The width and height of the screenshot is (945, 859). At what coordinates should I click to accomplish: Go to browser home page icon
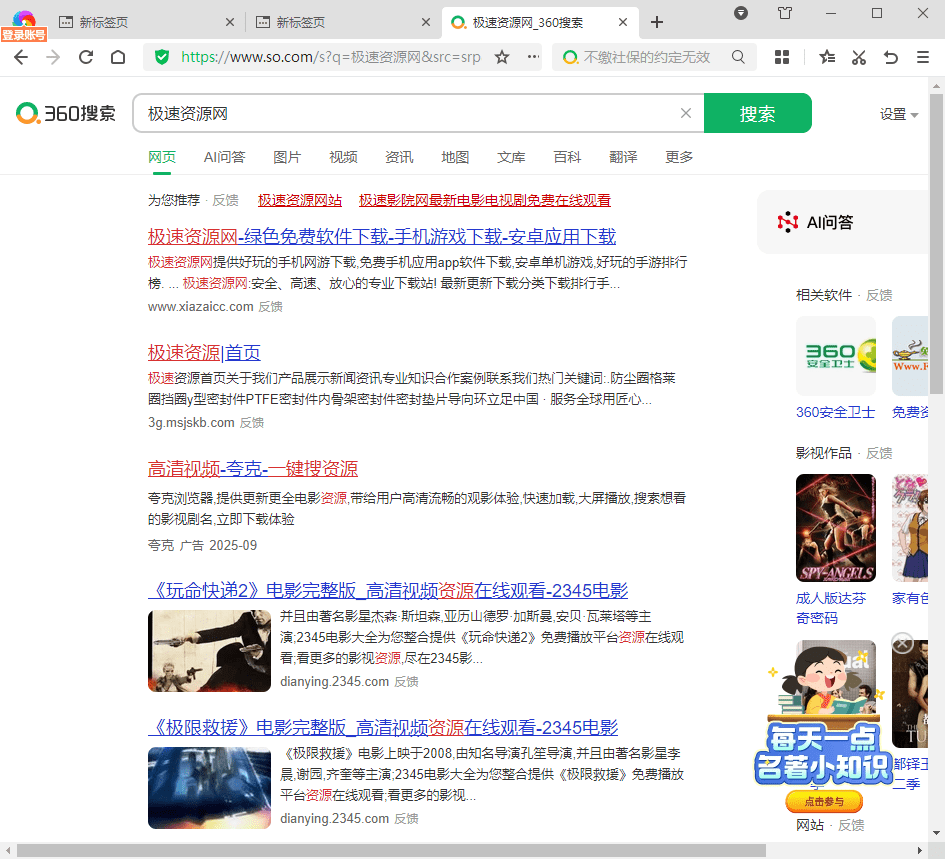tap(118, 57)
